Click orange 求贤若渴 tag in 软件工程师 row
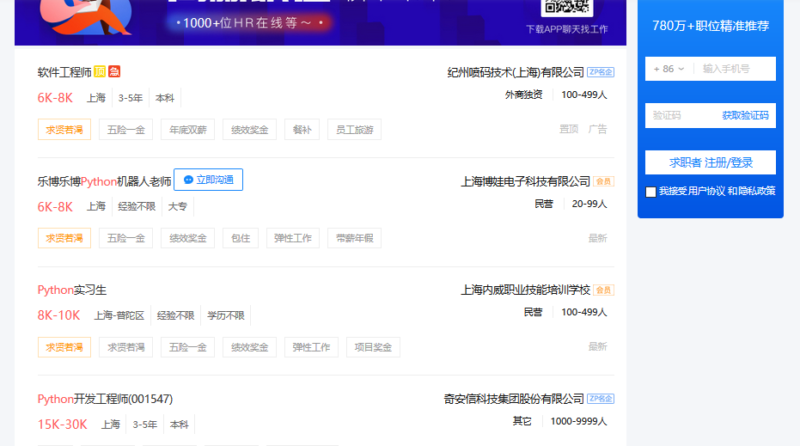Image resolution: width=800 pixels, height=446 pixels. coord(64,130)
